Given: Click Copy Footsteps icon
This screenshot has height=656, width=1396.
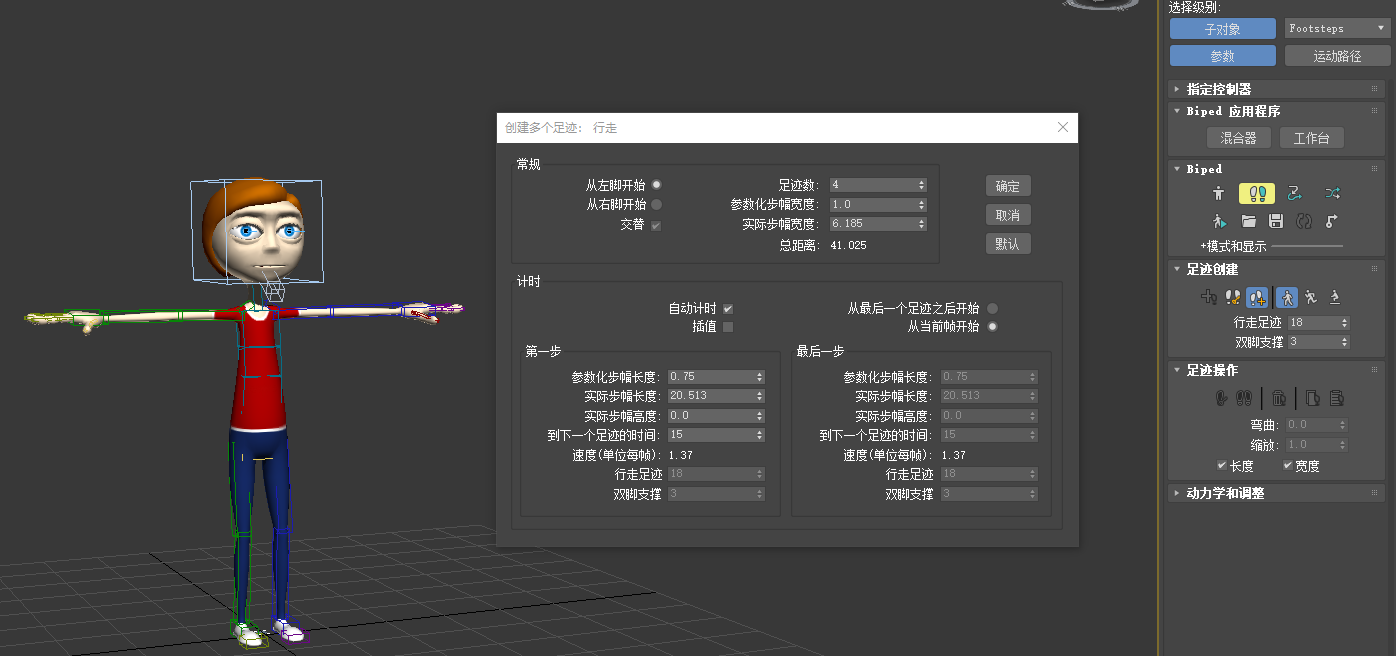Looking at the screenshot, I should coord(1312,398).
